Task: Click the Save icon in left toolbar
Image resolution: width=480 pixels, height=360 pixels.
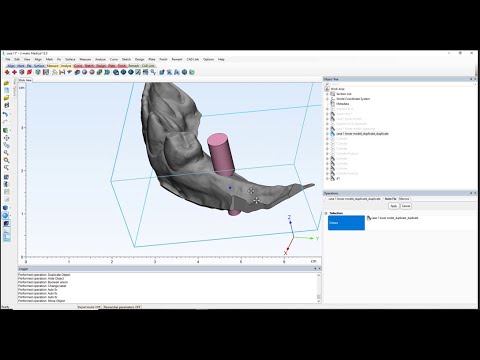Action: 6,105
